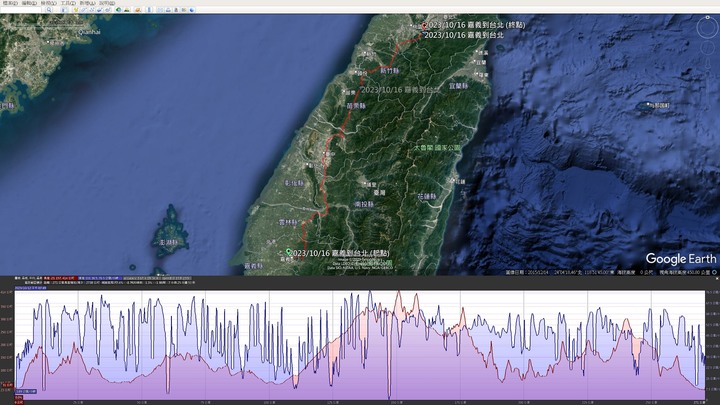Viewport: 720px width, 405px height.
Task: Click the 南投縣 map label
Action: coord(364,204)
